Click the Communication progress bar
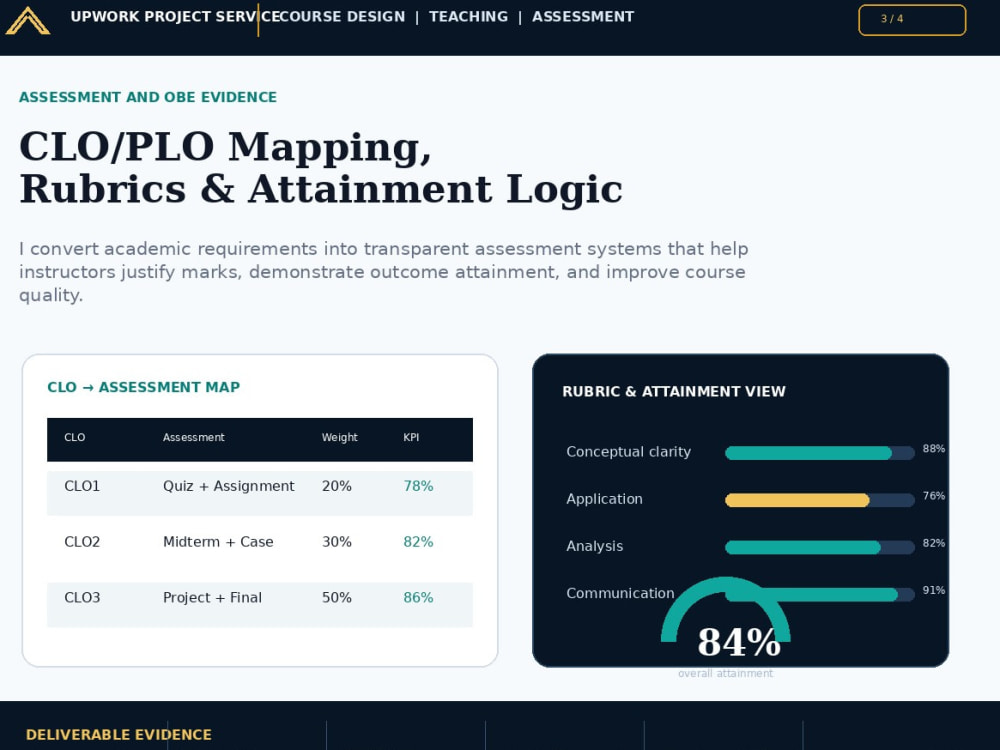This screenshot has height=750, width=1000. [820, 594]
